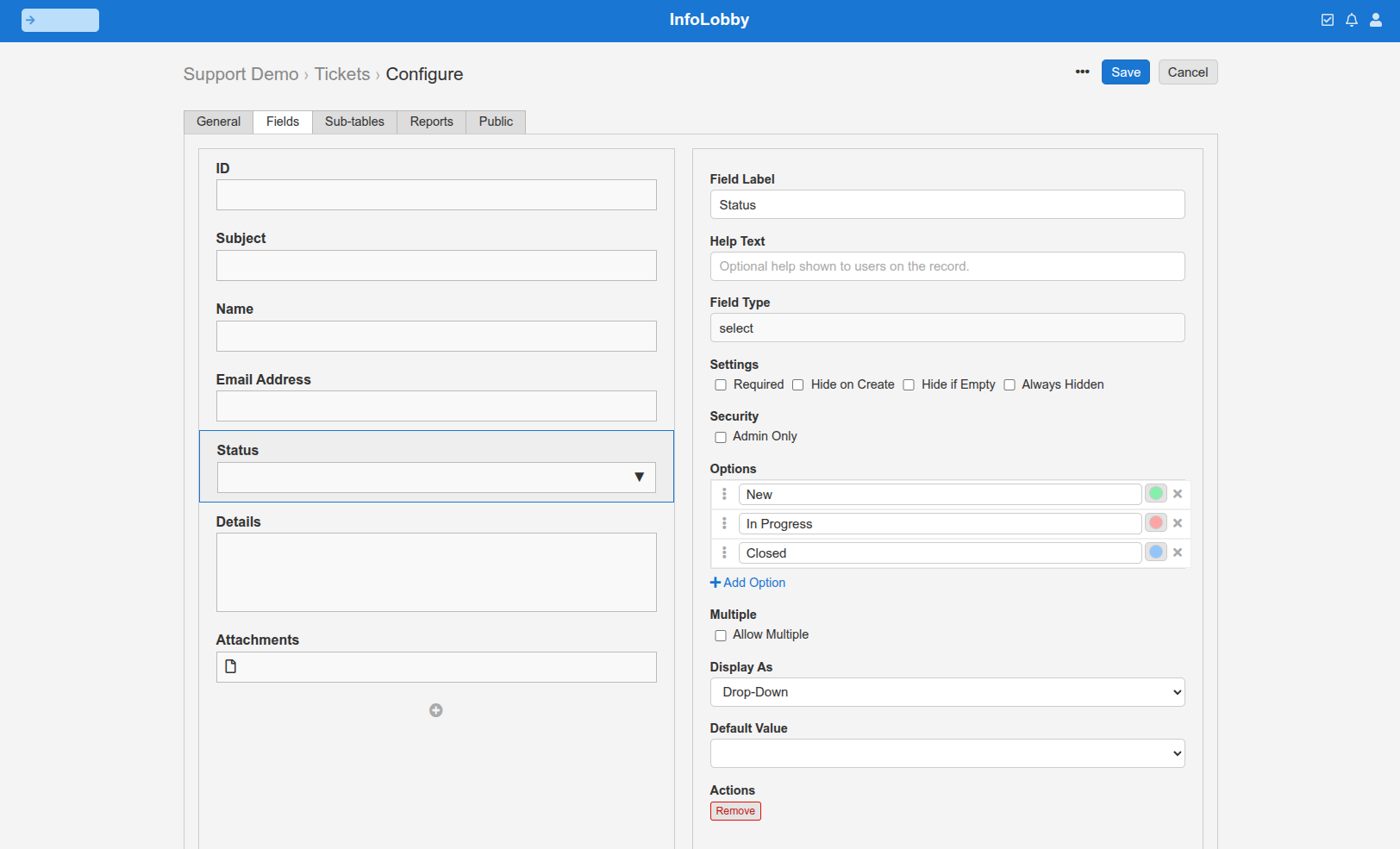Click the Field Type box showing select
This screenshot has width=1400, height=849.
[x=947, y=328]
